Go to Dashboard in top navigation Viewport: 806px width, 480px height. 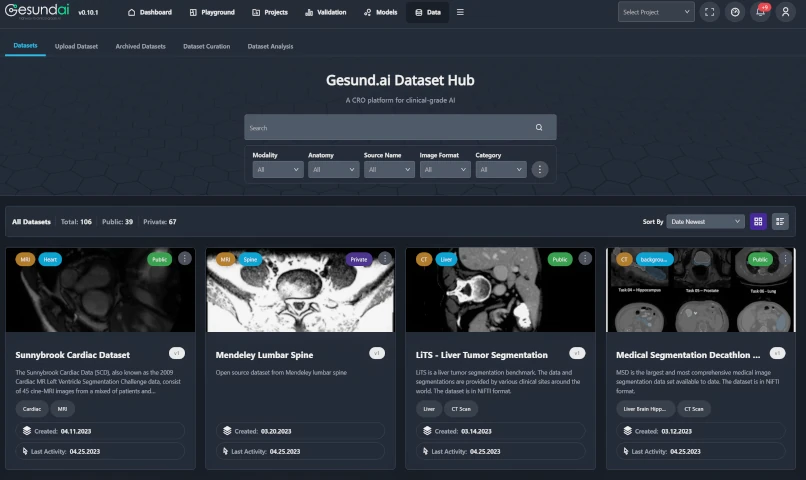coord(150,12)
